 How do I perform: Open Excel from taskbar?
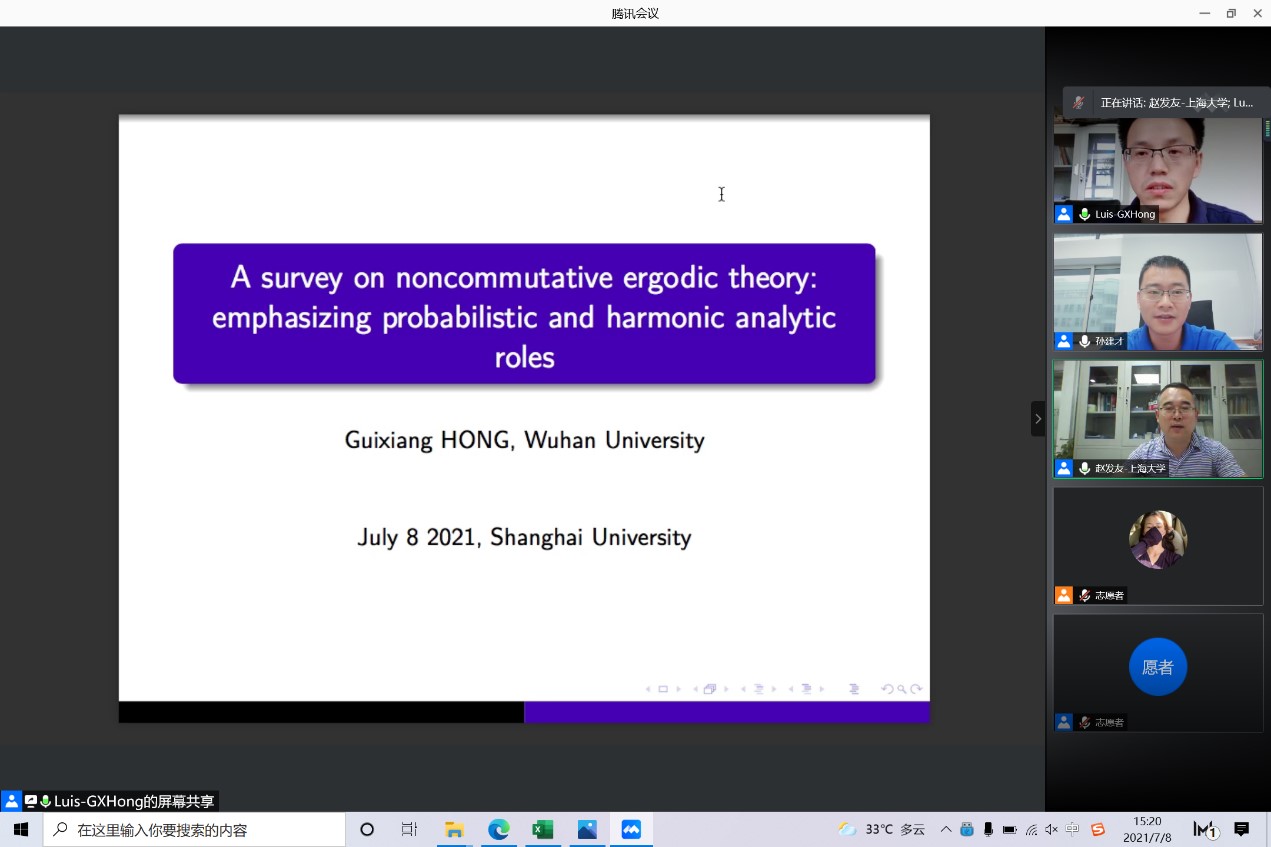(x=542, y=829)
